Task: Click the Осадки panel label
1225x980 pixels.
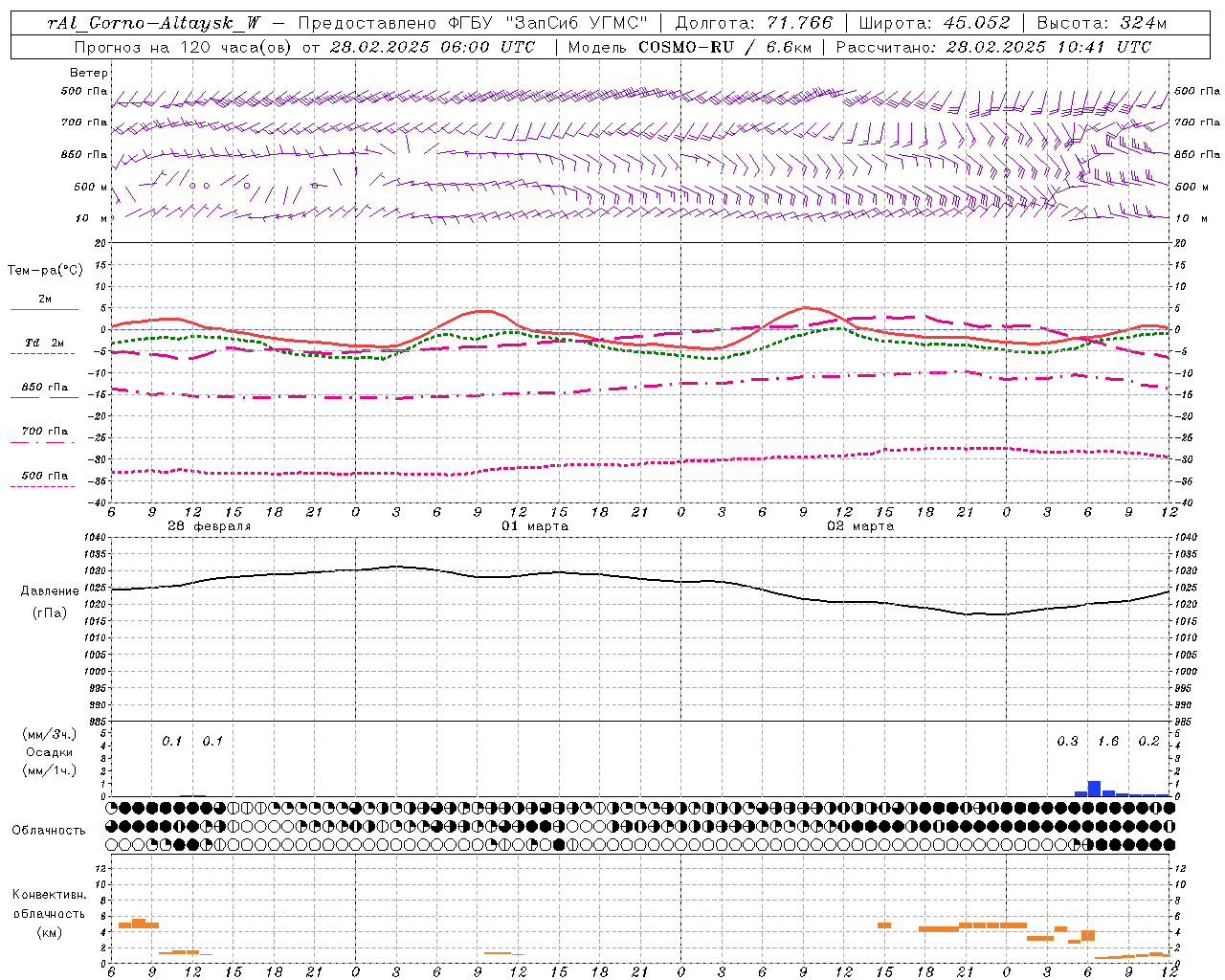Action: [50, 752]
